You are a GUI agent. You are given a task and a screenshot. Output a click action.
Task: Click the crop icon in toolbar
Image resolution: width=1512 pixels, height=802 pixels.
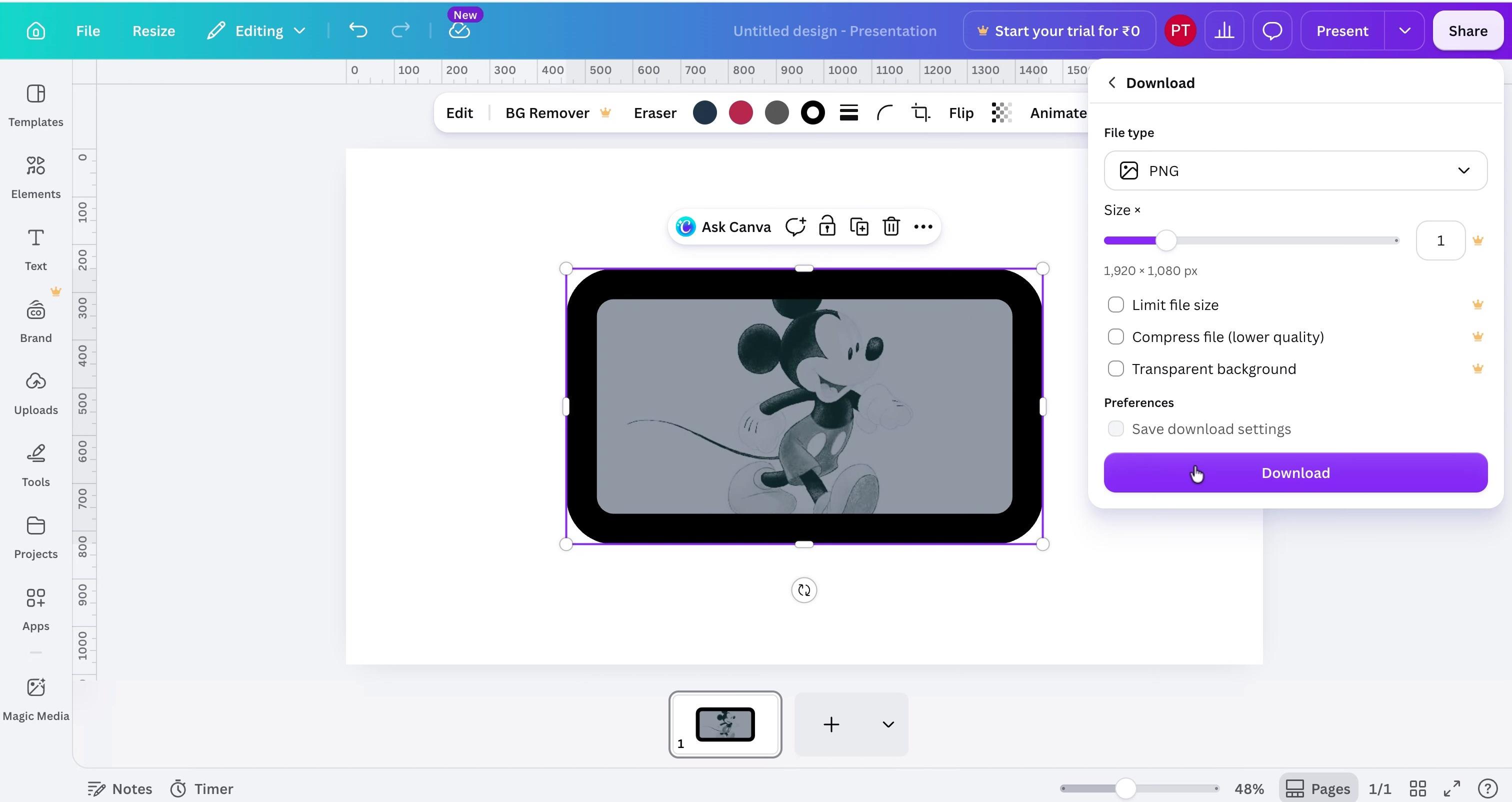tap(921, 112)
